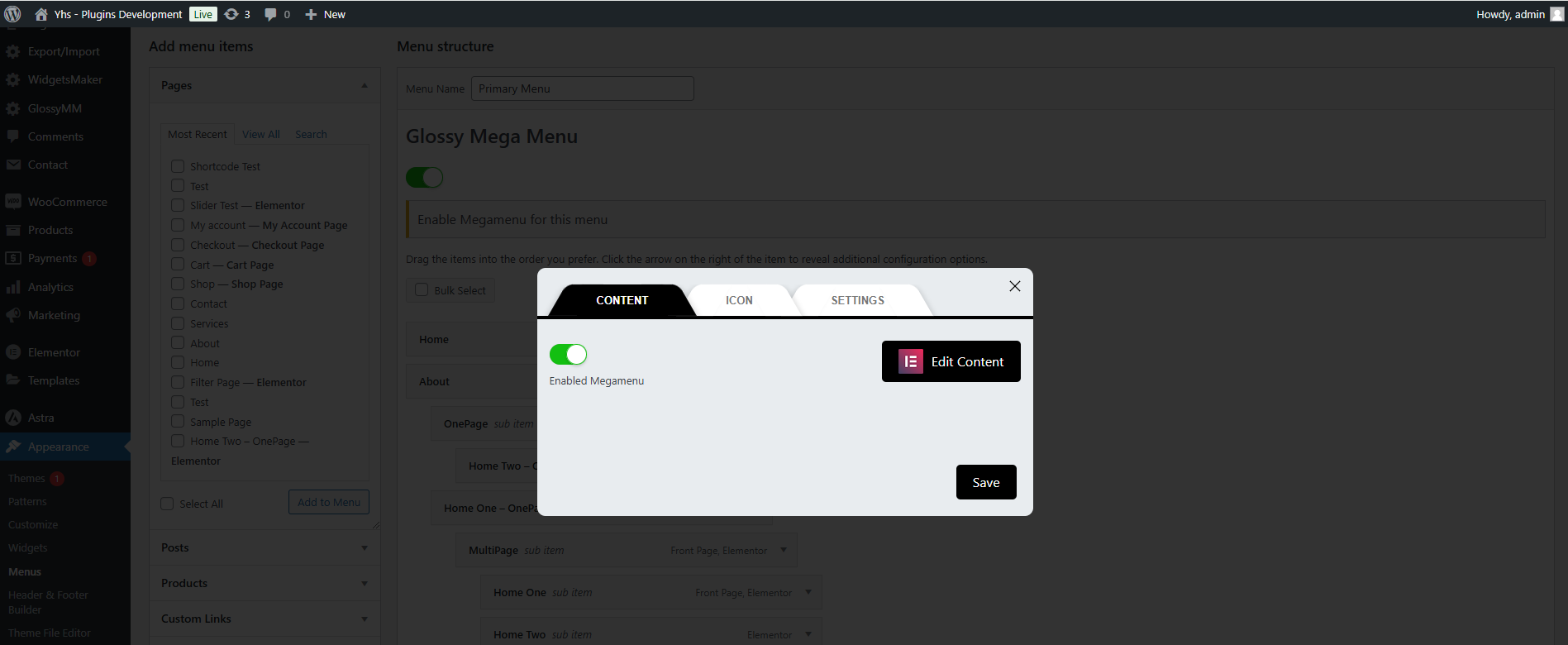Click the Payments sidebar icon
1568x645 pixels.
pyautogui.click(x=13, y=258)
